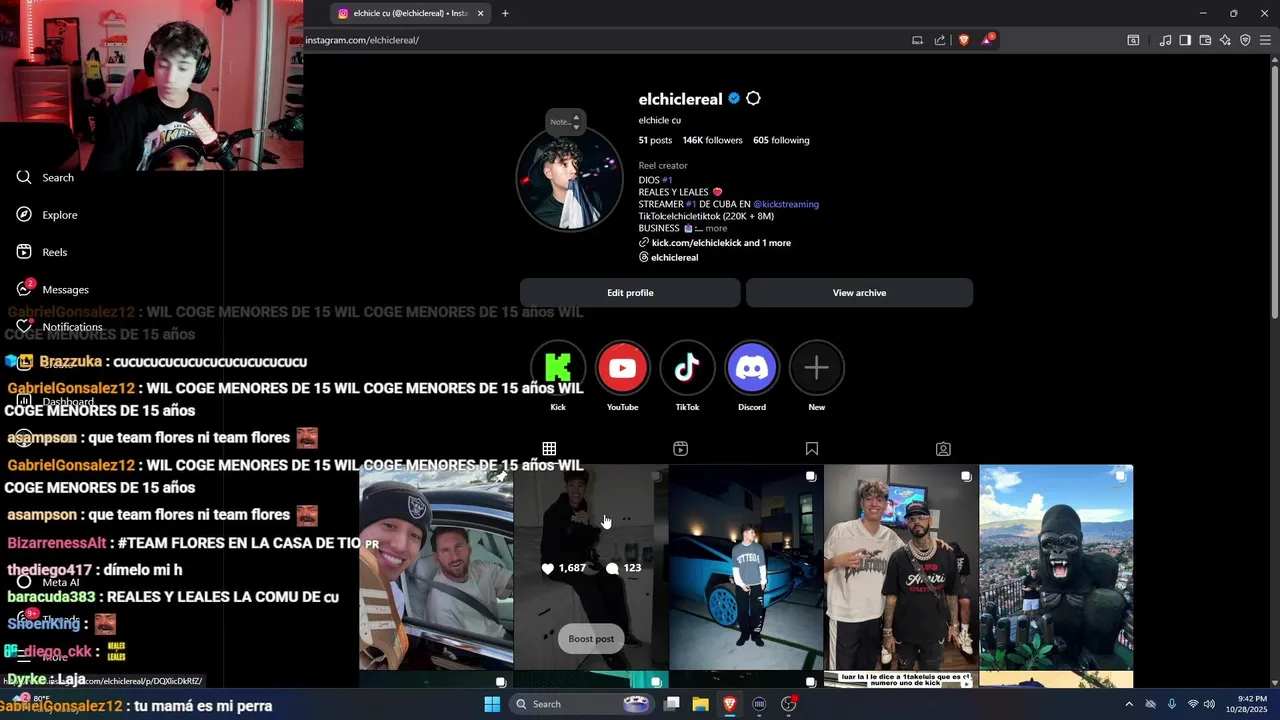Click the Edit profile button
The height and width of the screenshot is (720, 1280).
pyautogui.click(x=630, y=293)
